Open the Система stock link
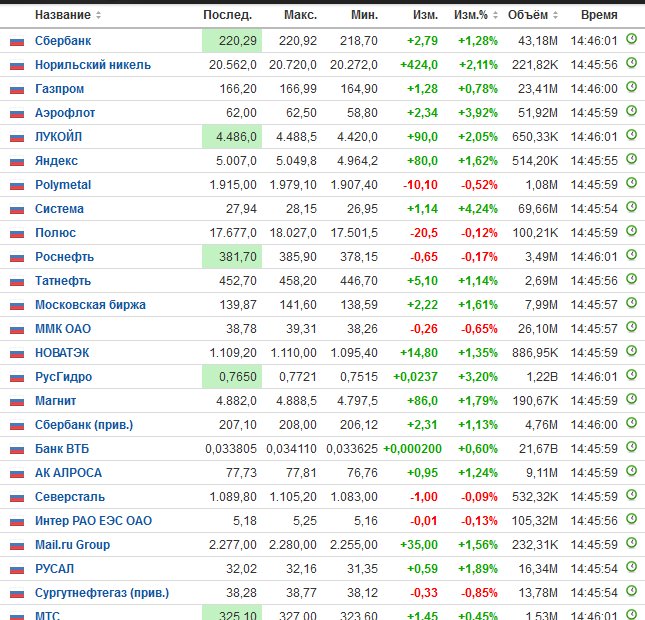This screenshot has height=620, width=645. [x=59, y=209]
